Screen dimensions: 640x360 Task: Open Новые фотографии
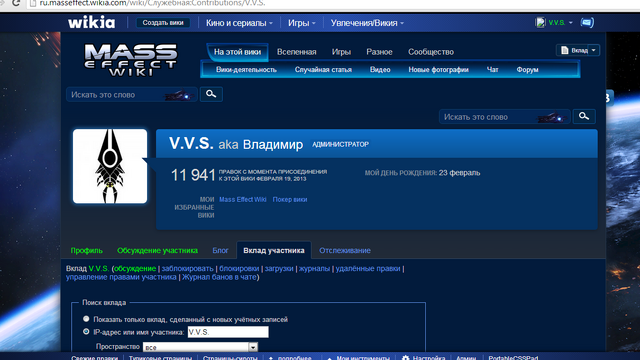[438, 70]
